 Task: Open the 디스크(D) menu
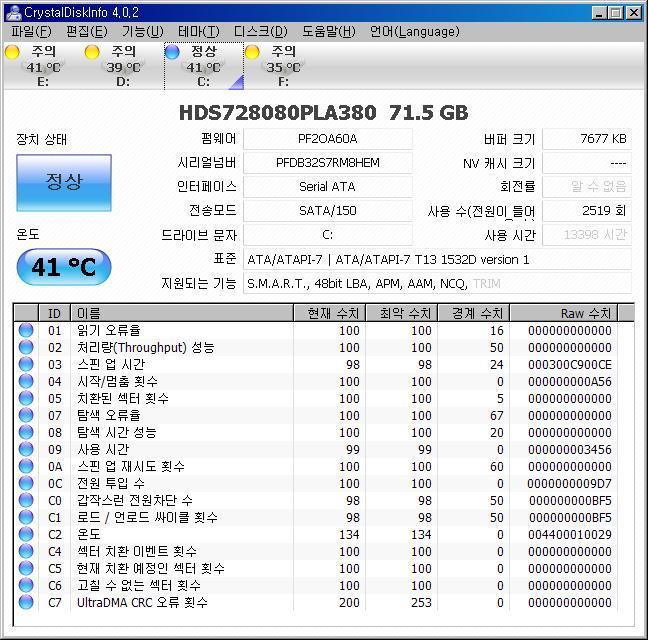tap(260, 32)
